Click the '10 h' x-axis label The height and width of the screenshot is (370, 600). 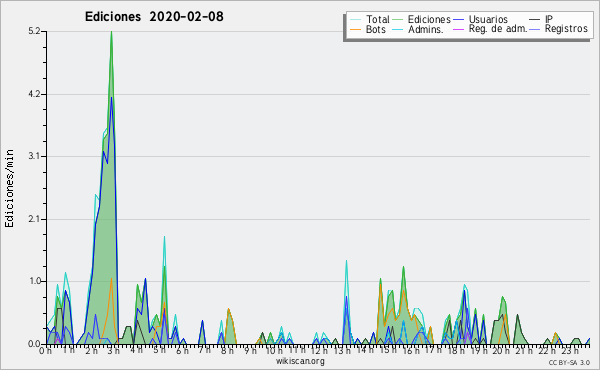[x=274, y=351]
